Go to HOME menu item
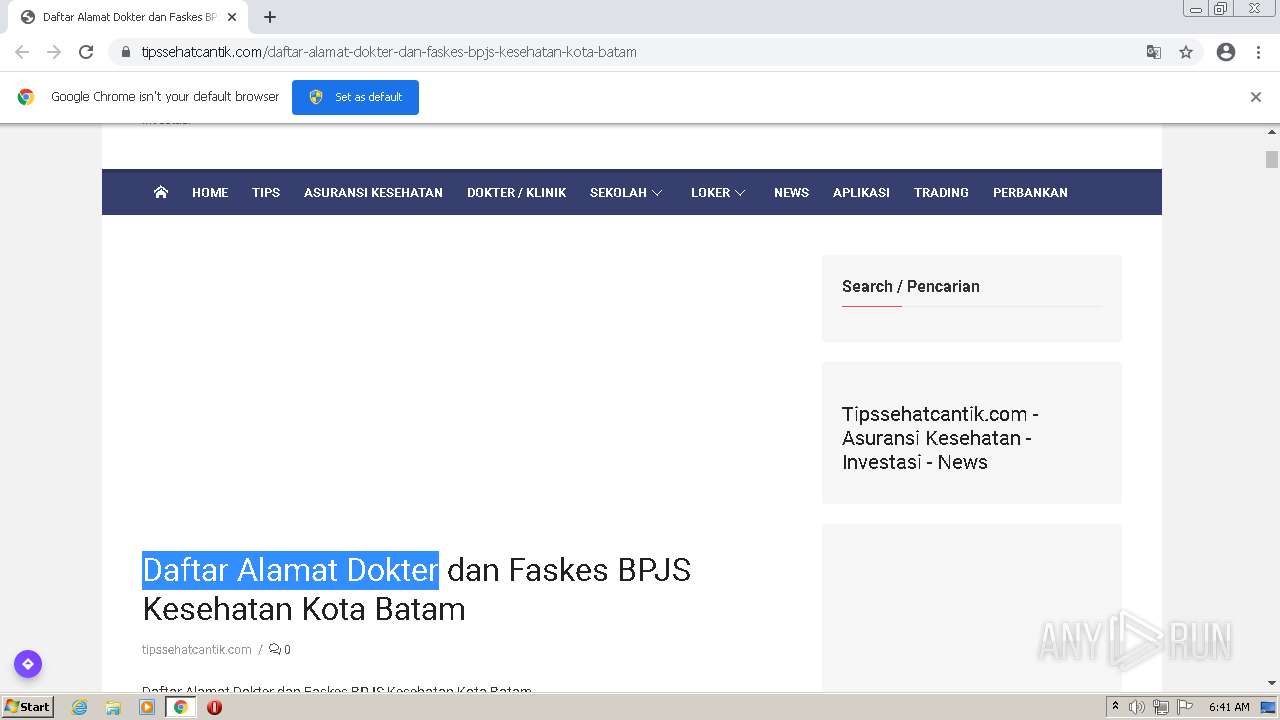 click(210, 192)
